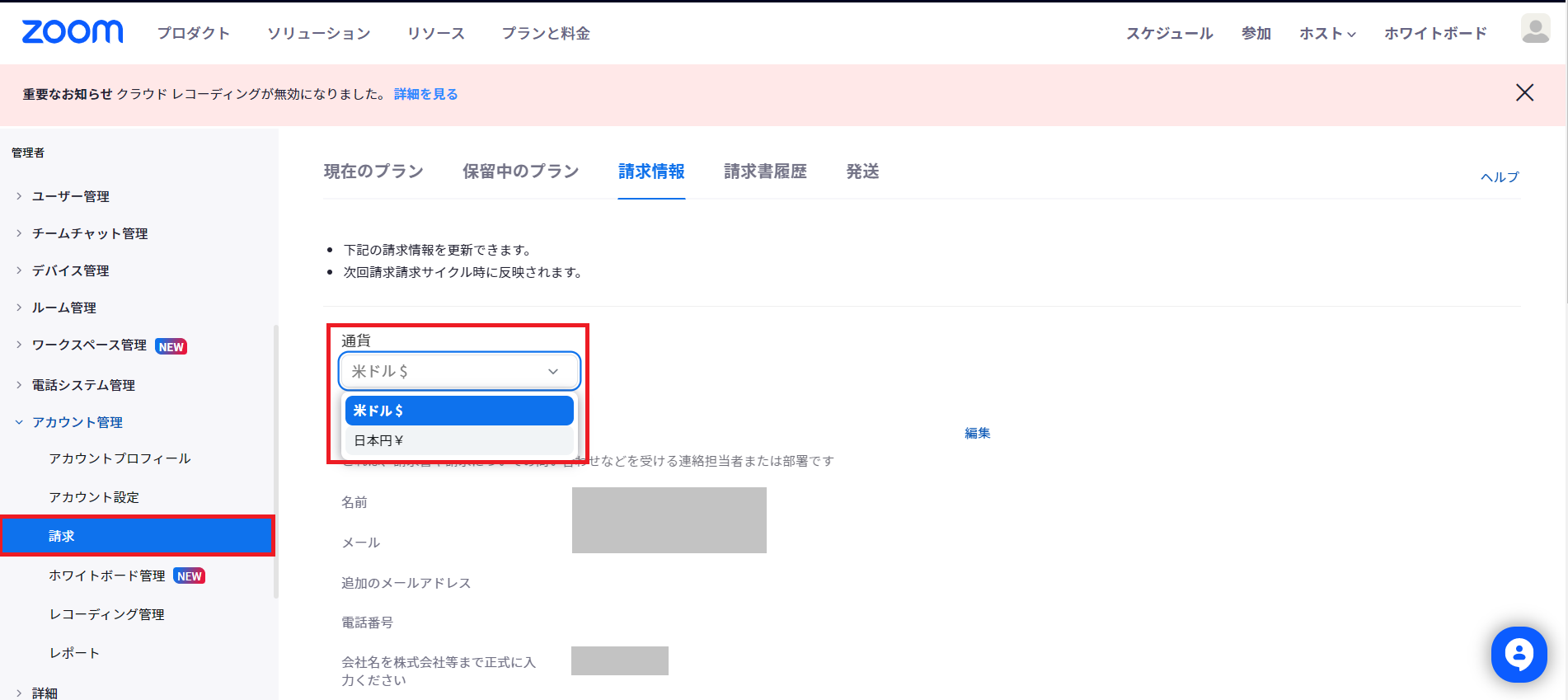Image resolution: width=1568 pixels, height=700 pixels.
Task: Go to the 保留中のプラン tab
Action: click(520, 171)
